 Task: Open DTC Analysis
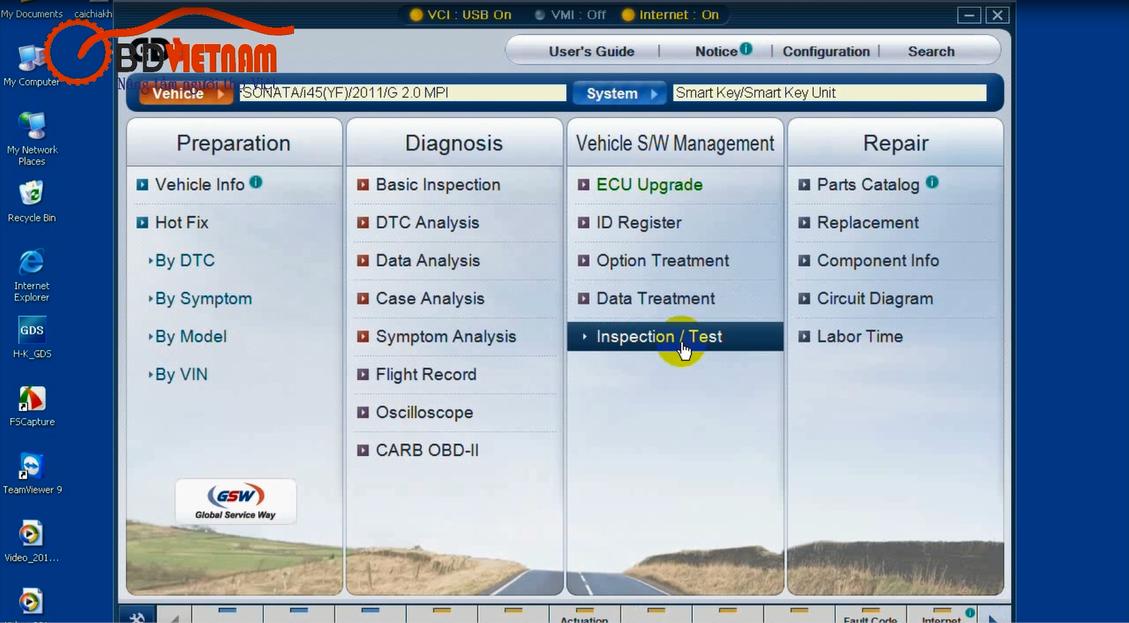click(x=427, y=223)
